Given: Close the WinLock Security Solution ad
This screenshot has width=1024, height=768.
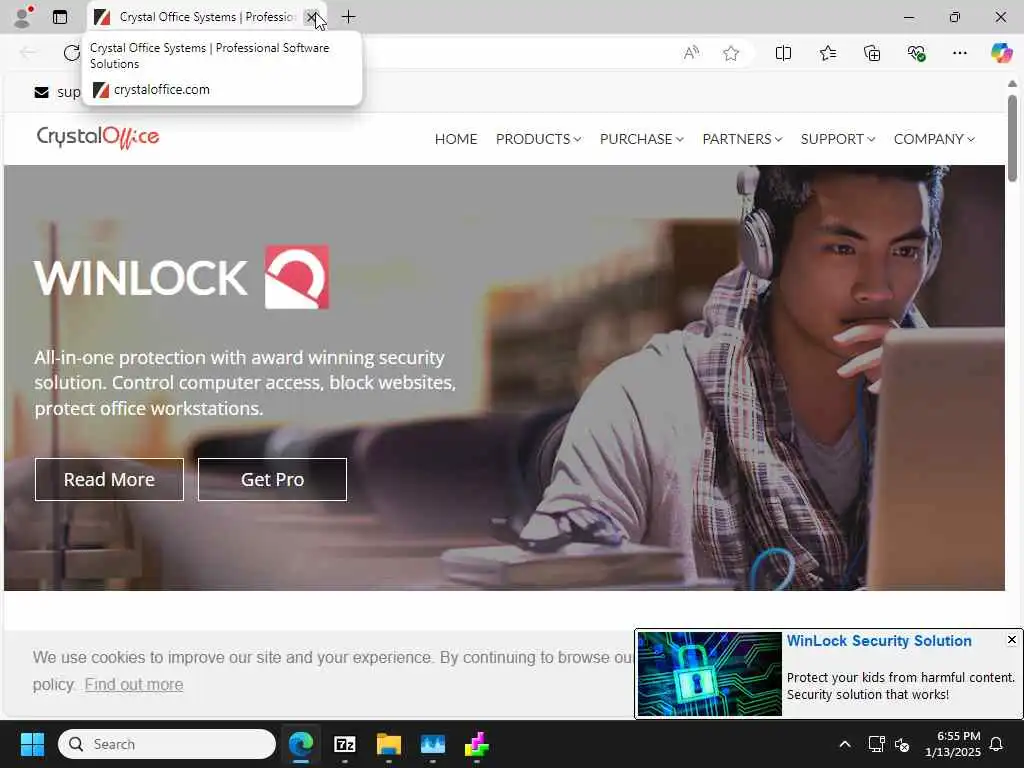Looking at the screenshot, I should (x=1012, y=639).
